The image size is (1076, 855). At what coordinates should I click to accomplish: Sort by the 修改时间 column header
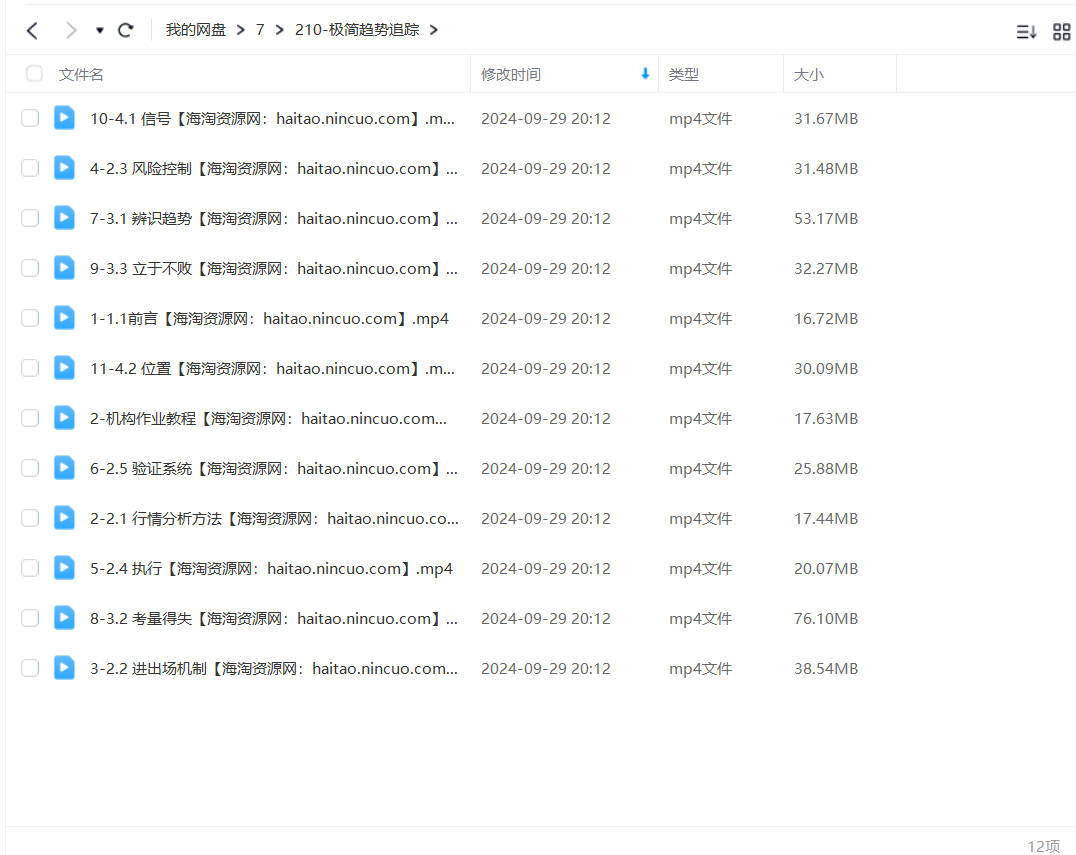tap(511, 74)
